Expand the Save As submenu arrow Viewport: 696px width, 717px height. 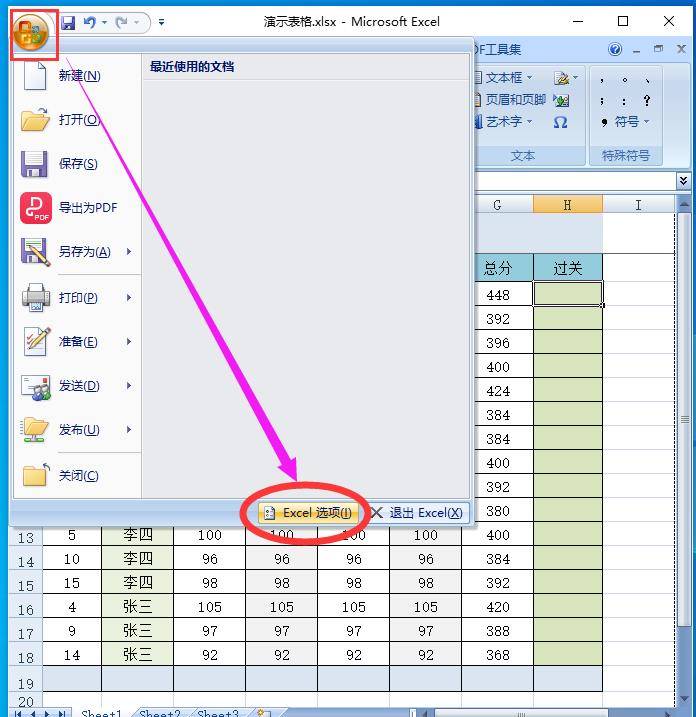pyautogui.click(x=129, y=251)
